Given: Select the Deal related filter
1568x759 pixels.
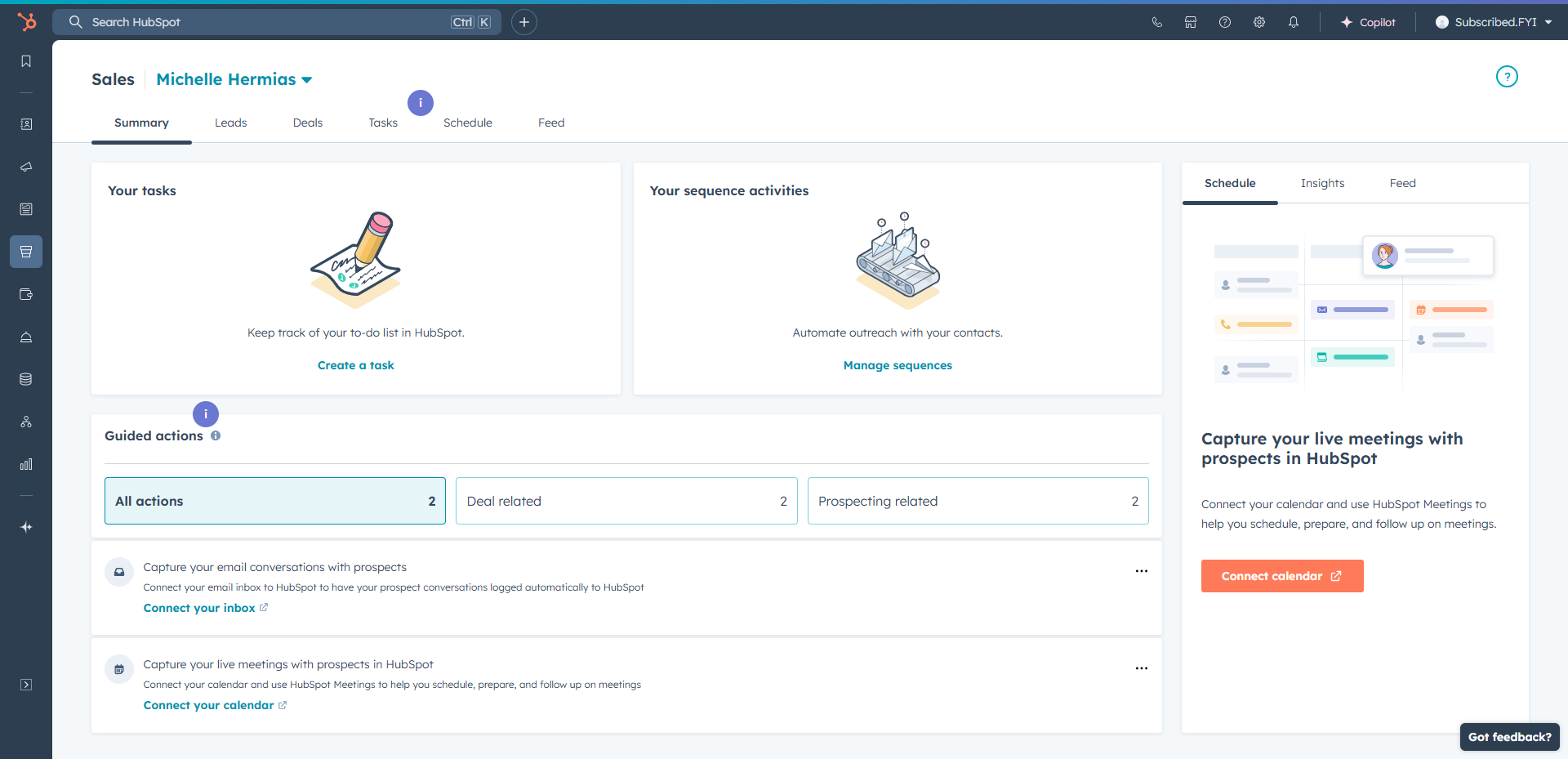Looking at the screenshot, I should (626, 501).
